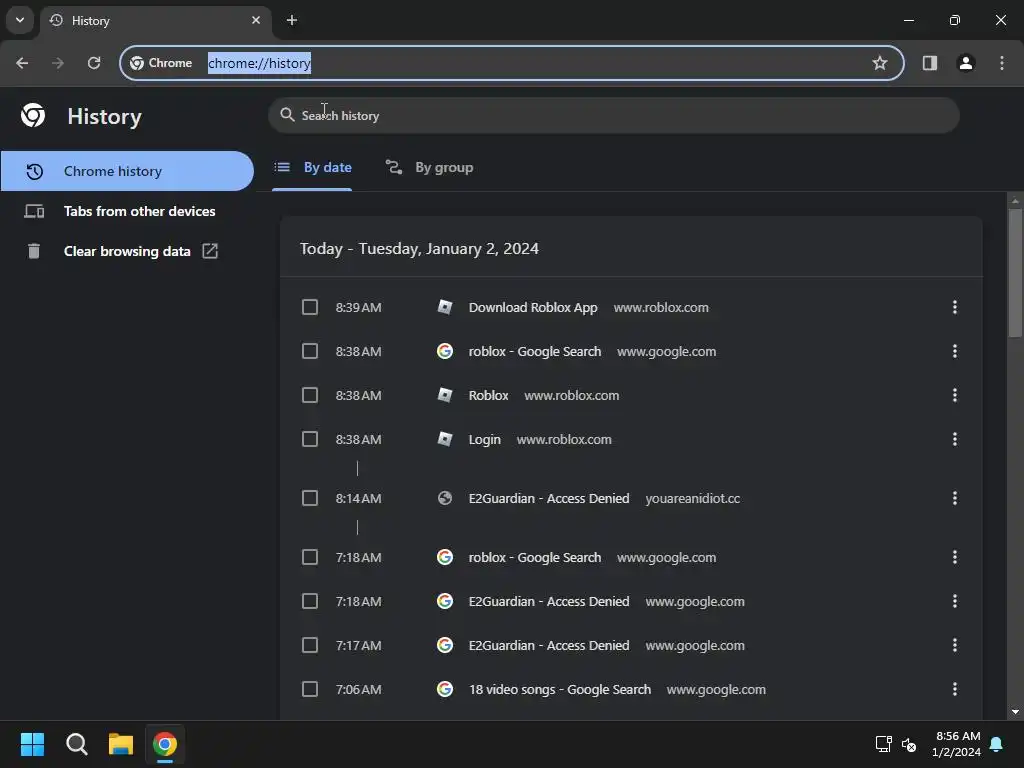Open the profile avatar icon
The image size is (1024, 768).
[x=966, y=63]
